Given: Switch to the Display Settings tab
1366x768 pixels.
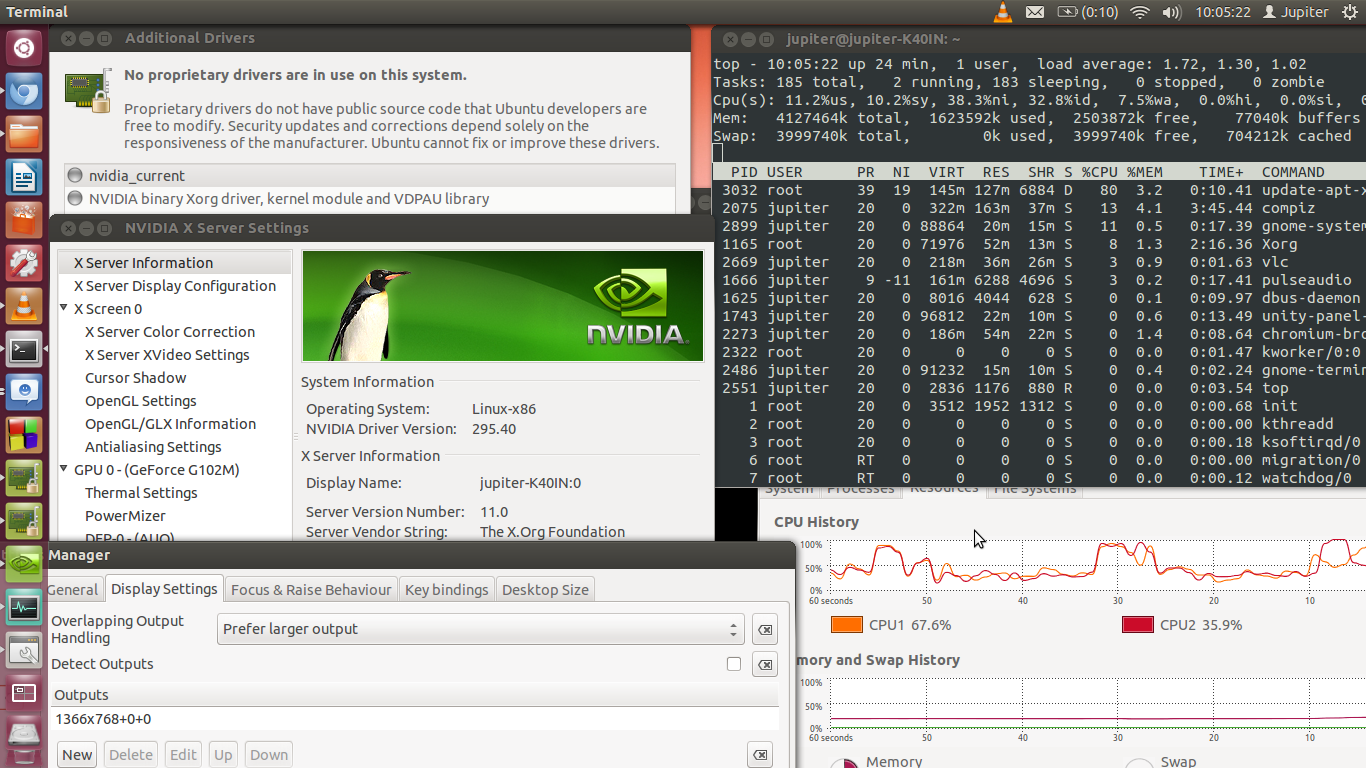Looking at the screenshot, I should pos(164,589).
